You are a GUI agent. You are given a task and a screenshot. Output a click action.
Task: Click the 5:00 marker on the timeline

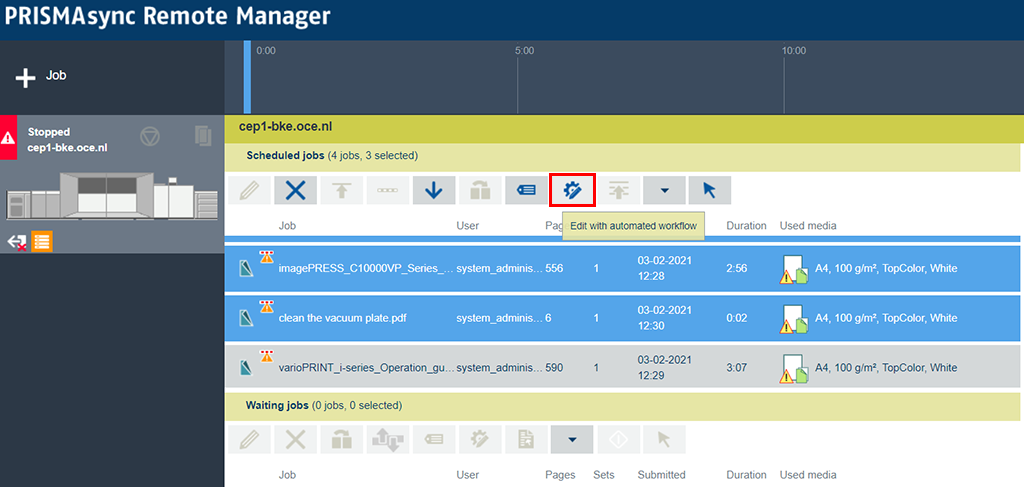click(x=525, y=51)
